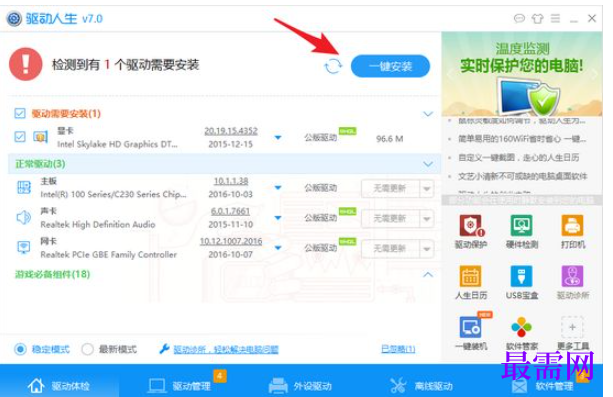
Task: Switch to the 离线驱动 tab
Action: tap(421, 385)
